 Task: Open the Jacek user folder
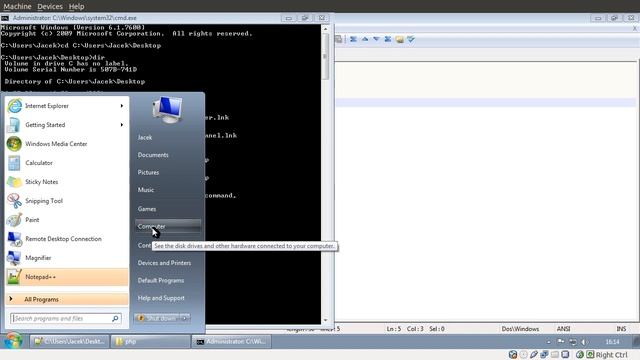[145, 138]
